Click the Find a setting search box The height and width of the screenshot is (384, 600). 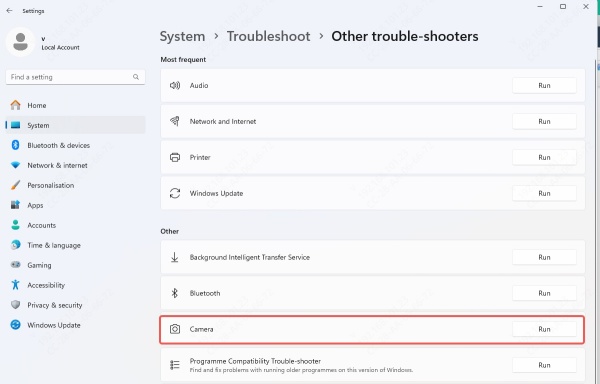coord(75,77)
